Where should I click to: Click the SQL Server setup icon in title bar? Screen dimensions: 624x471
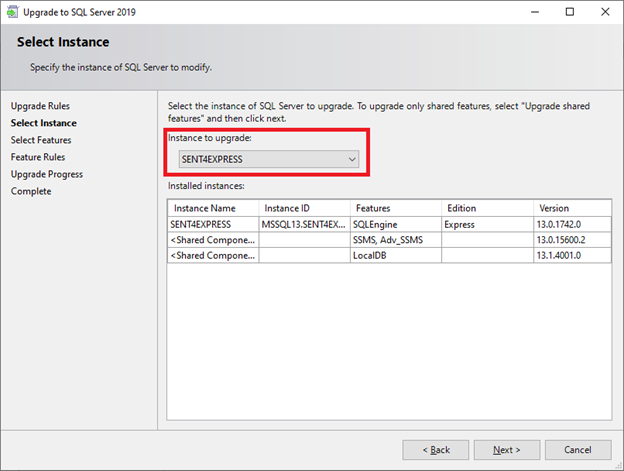coord(13,12)
